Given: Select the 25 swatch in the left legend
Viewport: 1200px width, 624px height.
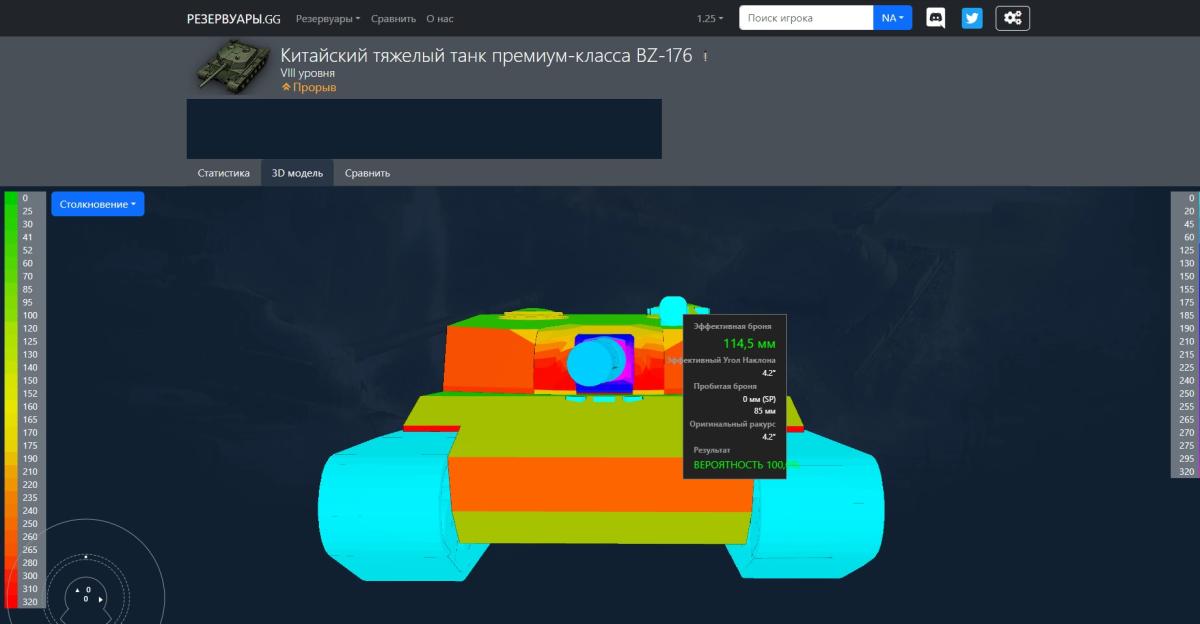Looking at the screenshot, I should click(x=12, y=211).
